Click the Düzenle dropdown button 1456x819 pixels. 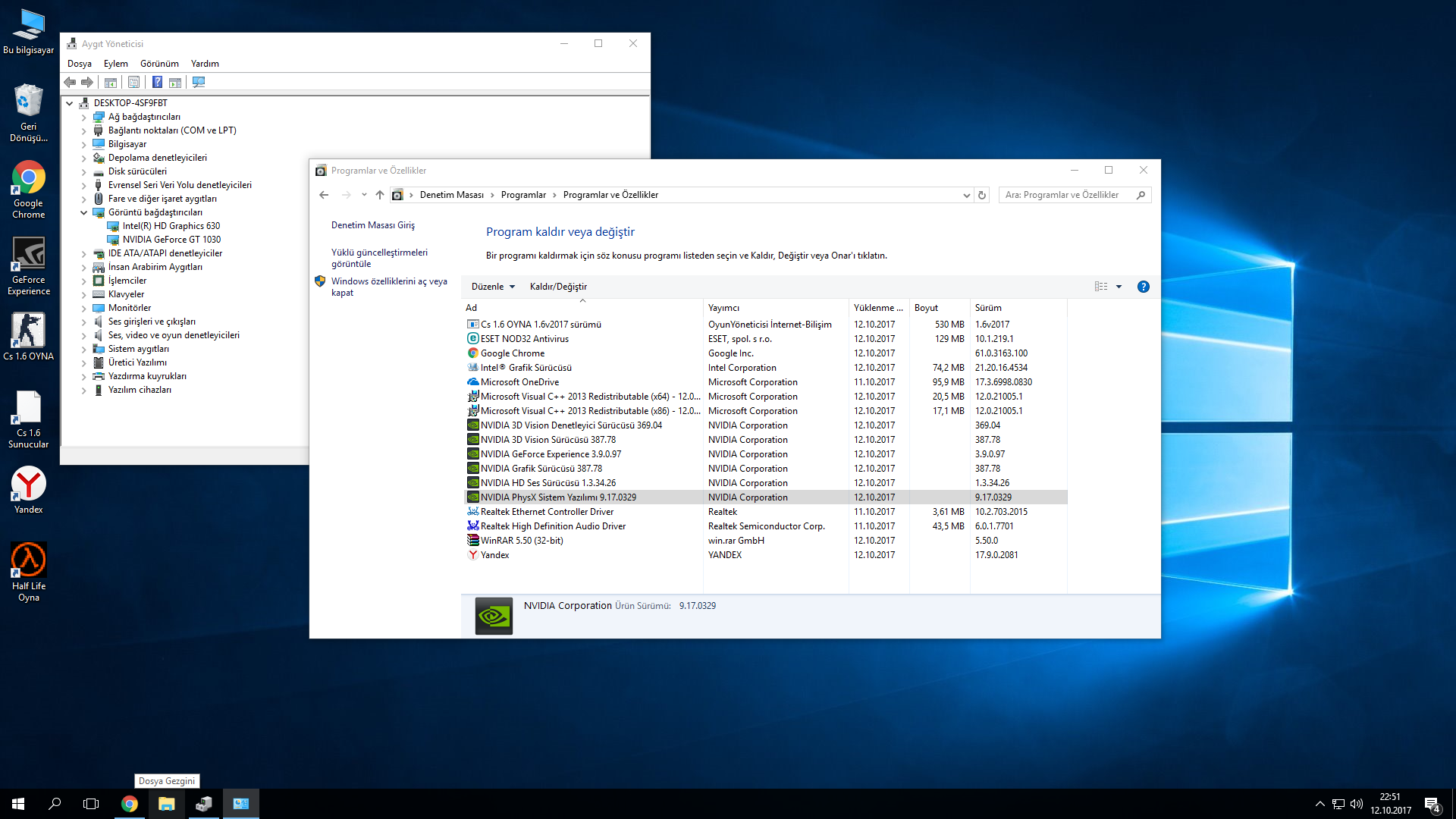click(493, 287)
